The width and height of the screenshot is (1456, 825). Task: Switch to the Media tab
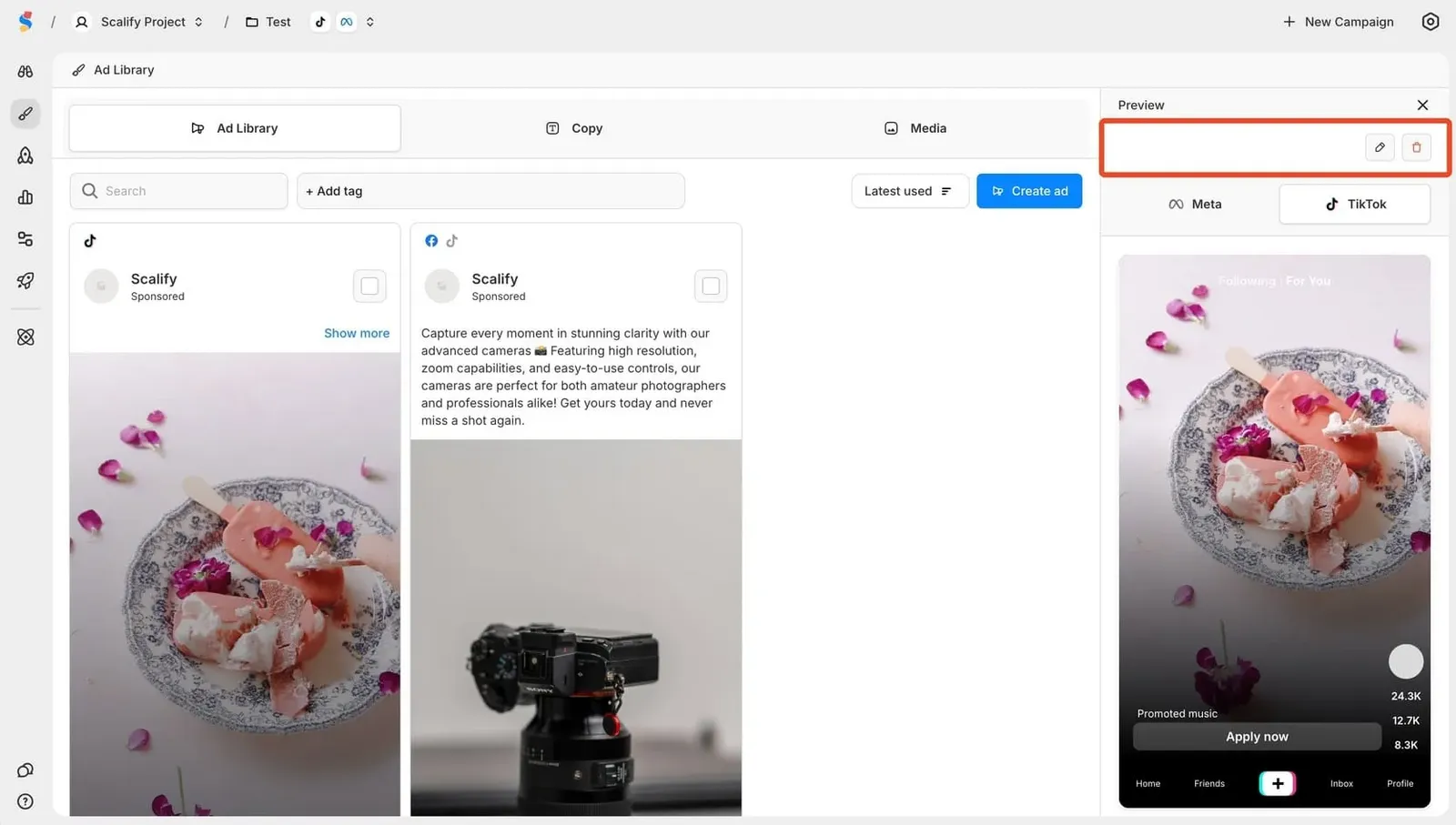click(915, 128)
